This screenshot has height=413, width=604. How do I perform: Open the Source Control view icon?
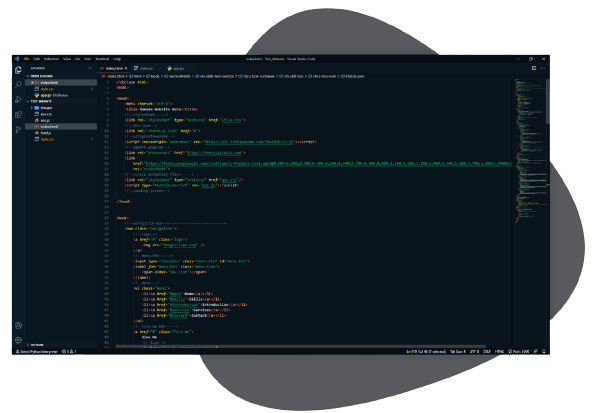point(18,129)
